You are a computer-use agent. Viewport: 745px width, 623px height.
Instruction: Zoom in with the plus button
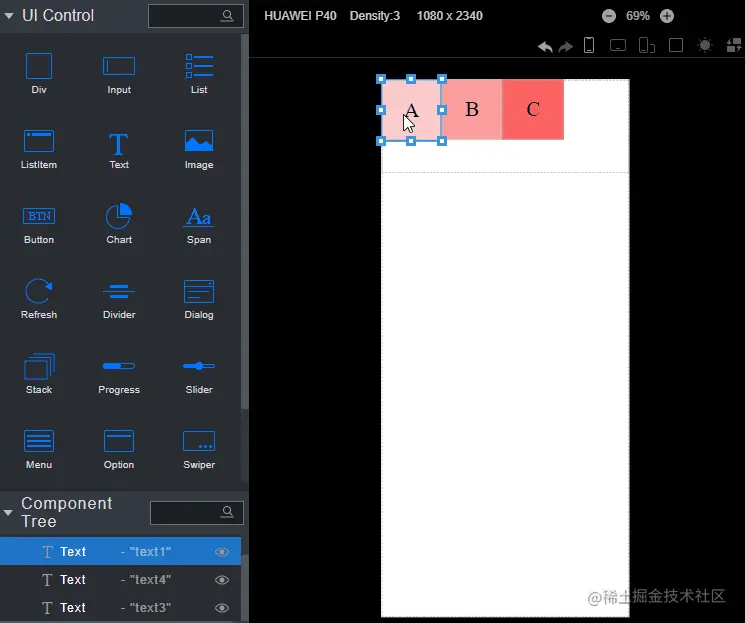[x=667, y=16]
